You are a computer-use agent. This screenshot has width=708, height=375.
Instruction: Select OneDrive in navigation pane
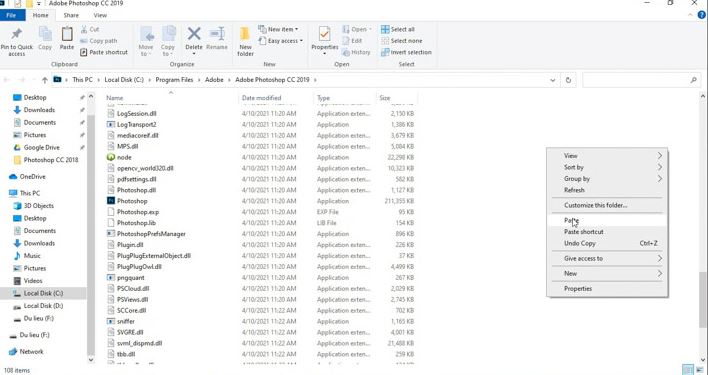click(33, 177)
